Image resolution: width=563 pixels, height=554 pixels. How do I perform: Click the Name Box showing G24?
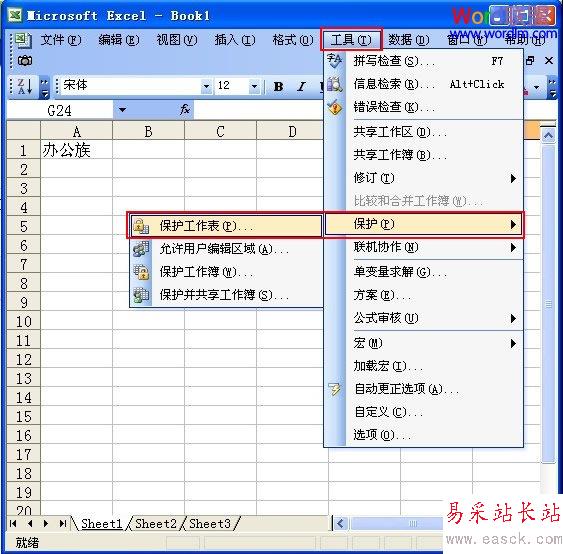point(60,110)
